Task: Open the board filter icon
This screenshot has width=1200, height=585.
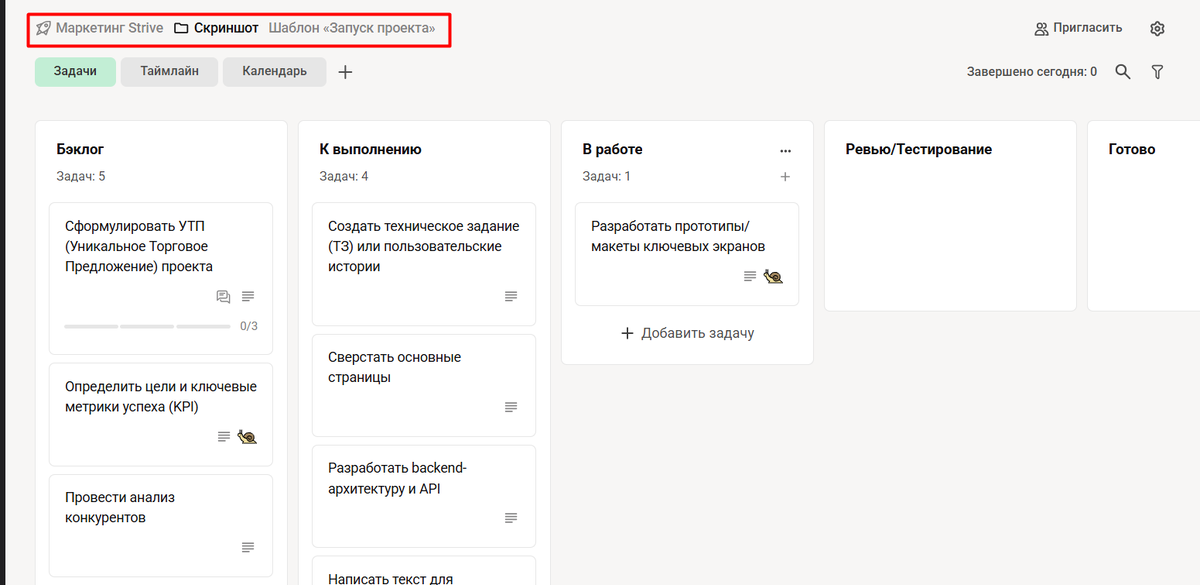Action: coord(1157,71)
